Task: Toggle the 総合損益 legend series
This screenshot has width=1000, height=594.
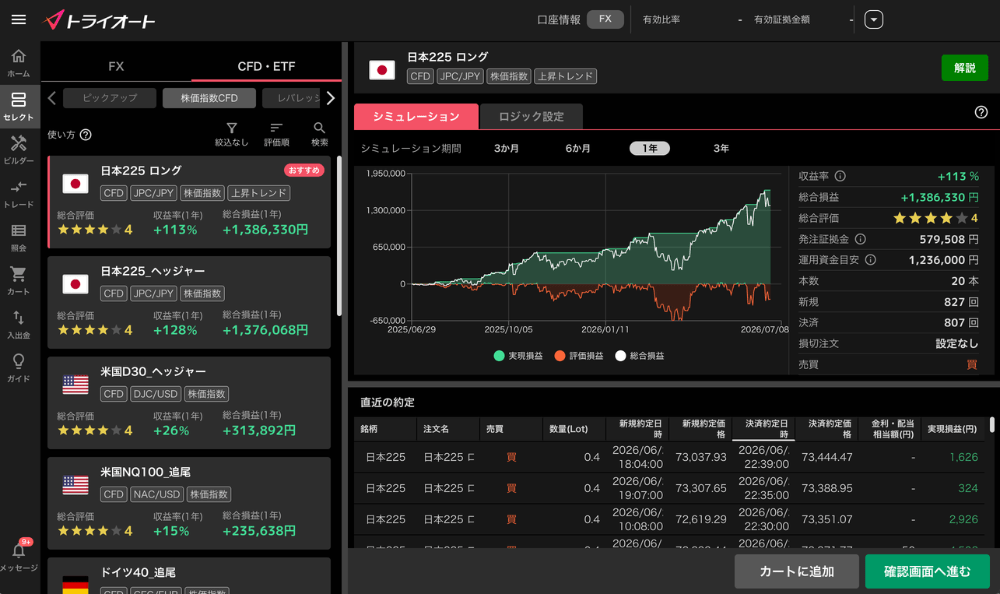Action: click(x=639, y=356)
